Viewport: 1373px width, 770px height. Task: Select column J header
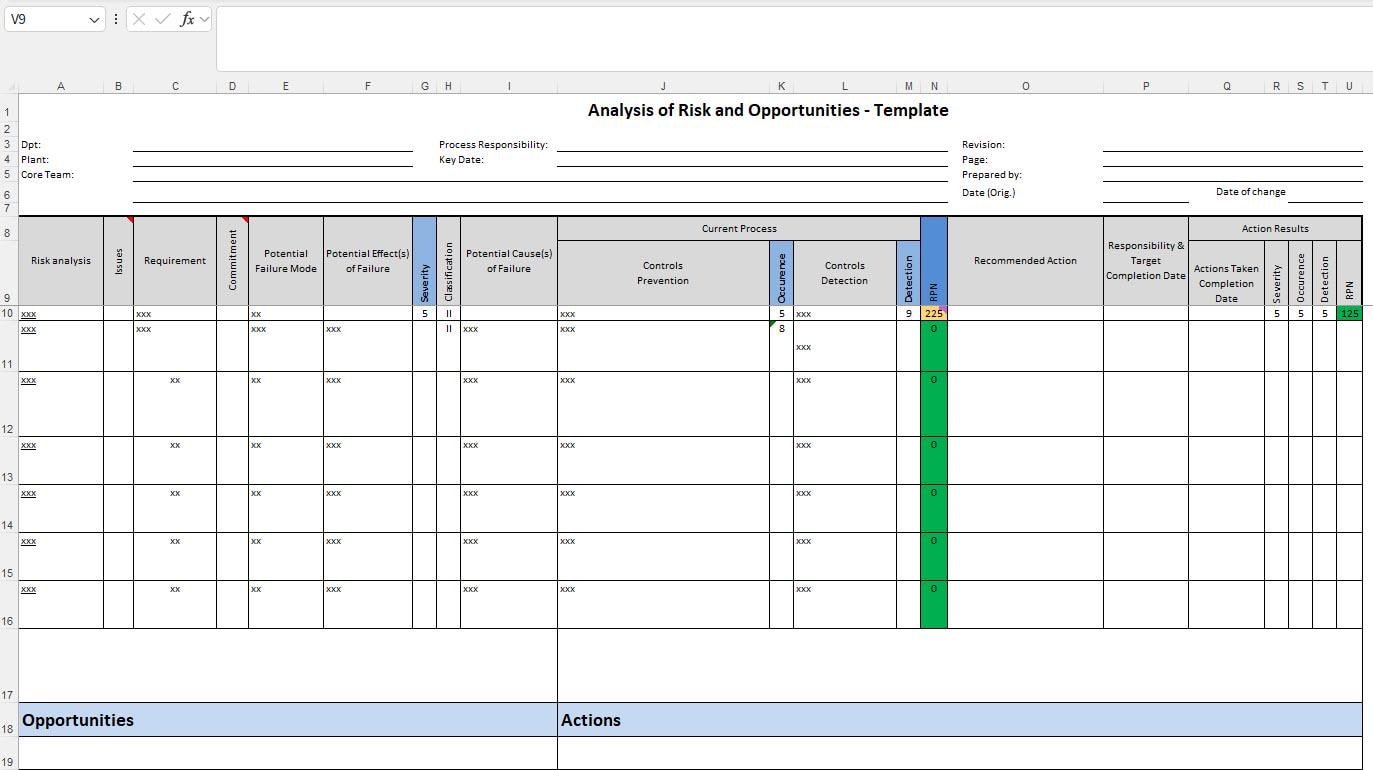(x=663, y=86)
